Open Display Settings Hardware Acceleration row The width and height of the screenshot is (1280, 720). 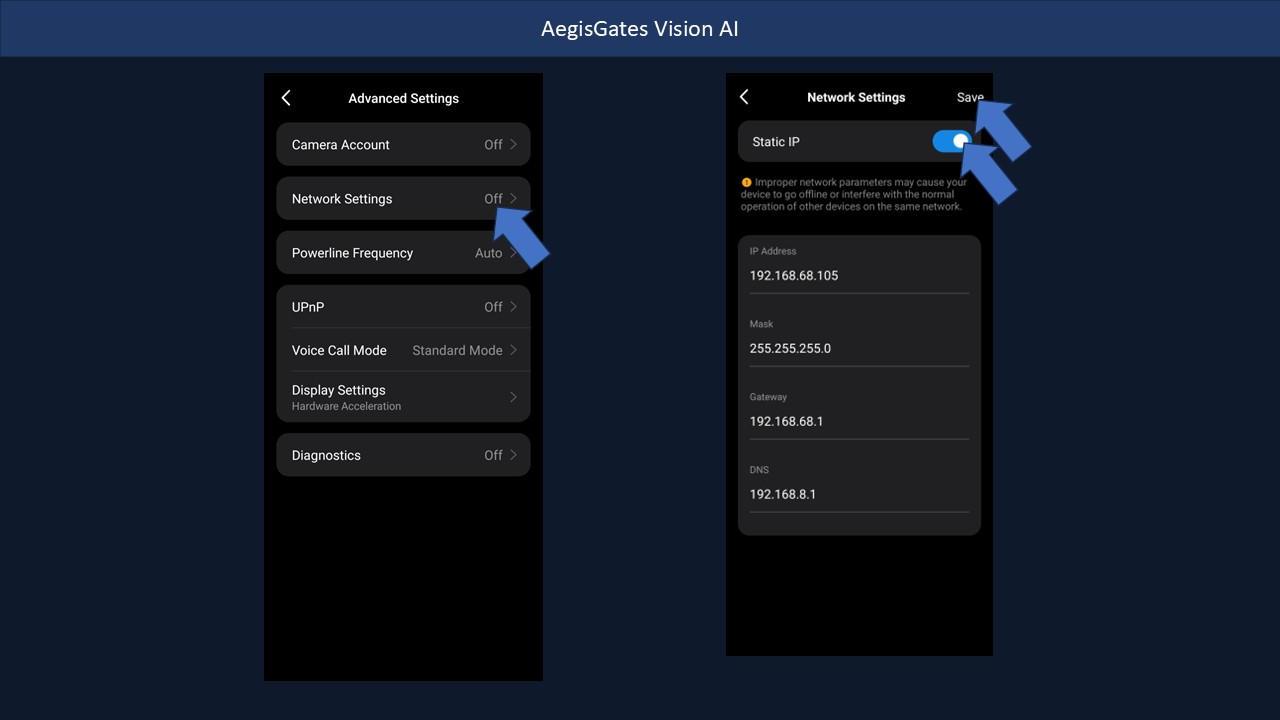403,397
